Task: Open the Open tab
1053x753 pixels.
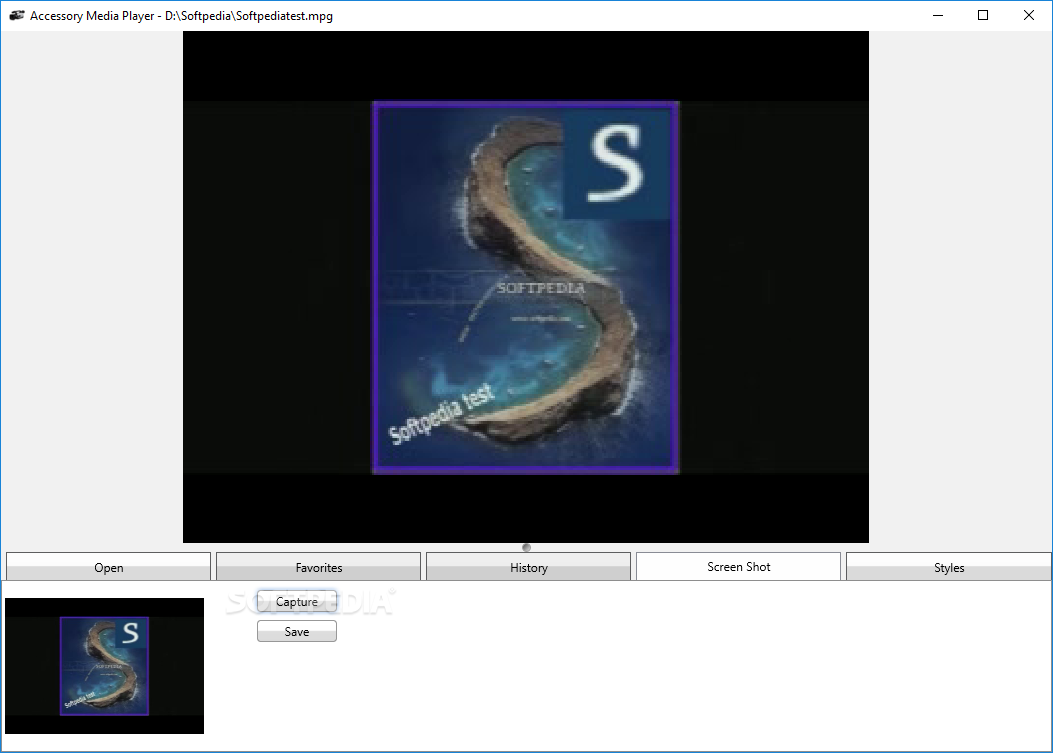Action: [x=108, y=567]
